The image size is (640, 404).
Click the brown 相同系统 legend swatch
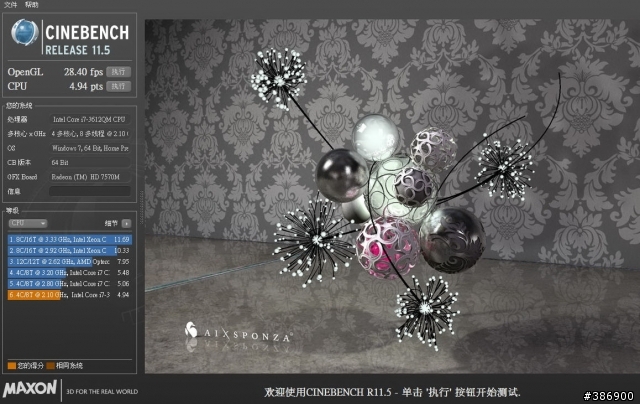pos(50,366)
